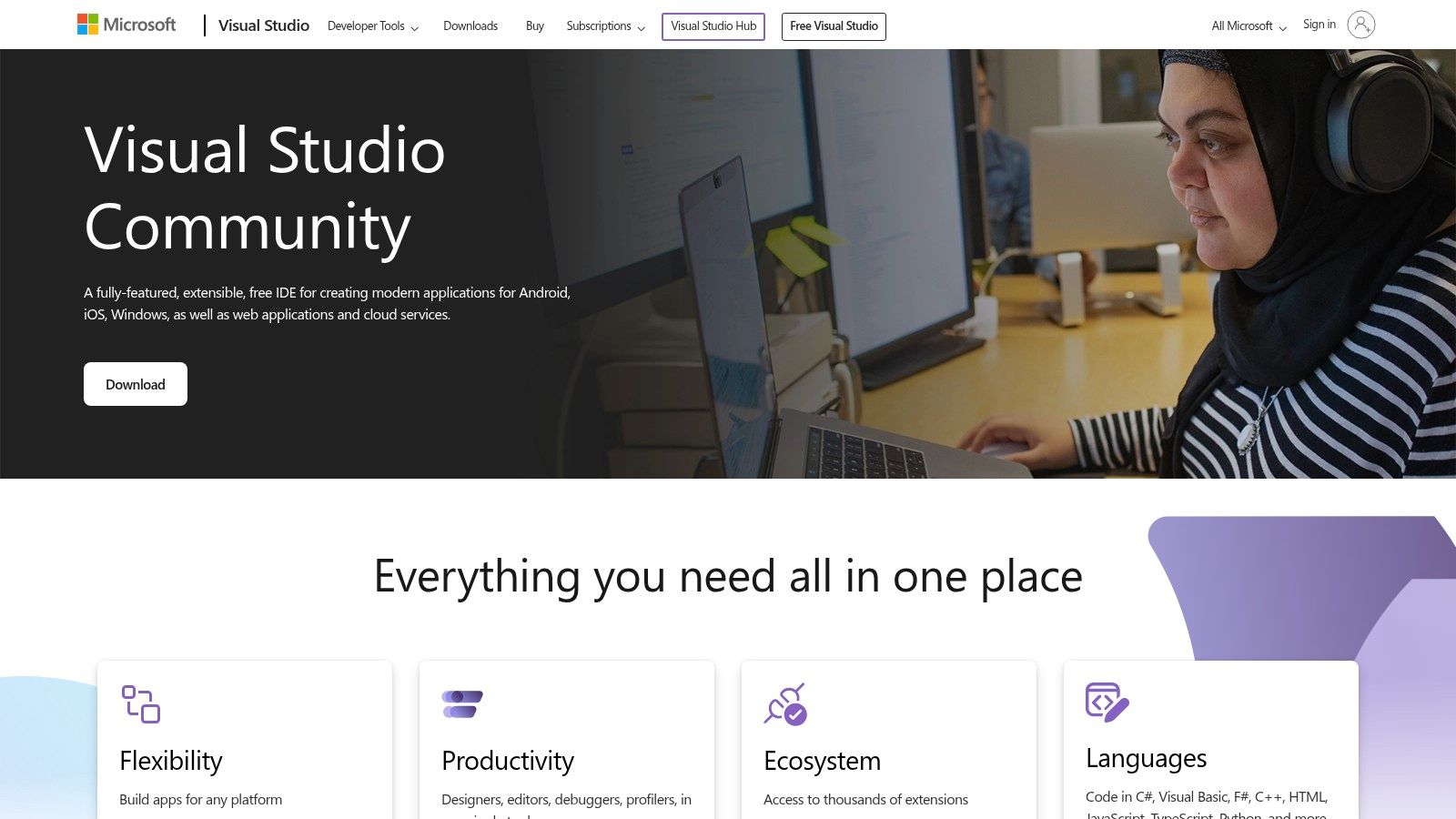Click the Free Visual Studio button
1456x819 pixels.
(x=834, y=26)
